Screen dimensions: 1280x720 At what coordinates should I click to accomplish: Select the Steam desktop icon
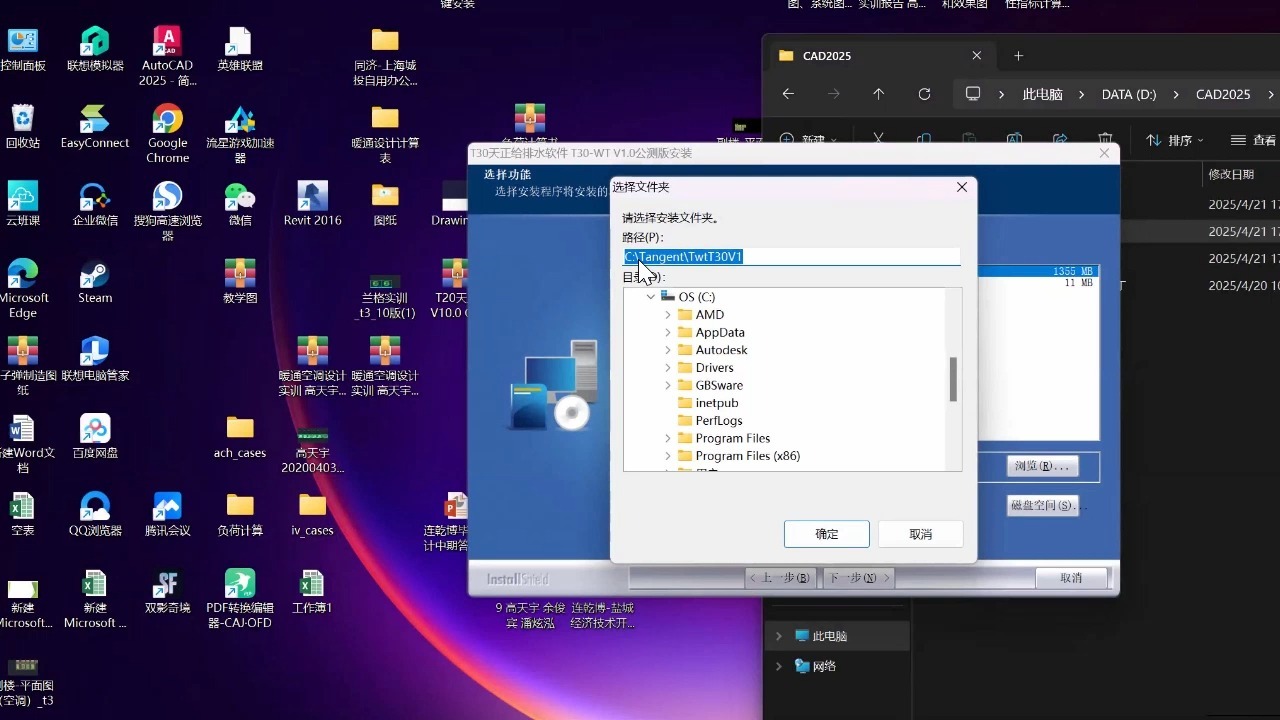click(x=95, y=281)
